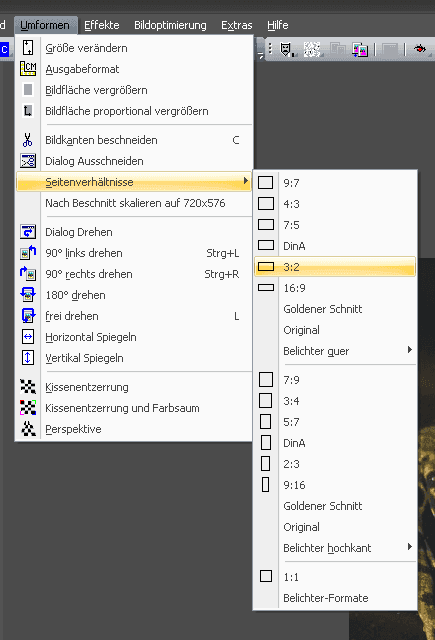This screenshot has height=640, width=435.
Task: Click the Dialog Ausschneiden icon
Action: tap(28, 161)
